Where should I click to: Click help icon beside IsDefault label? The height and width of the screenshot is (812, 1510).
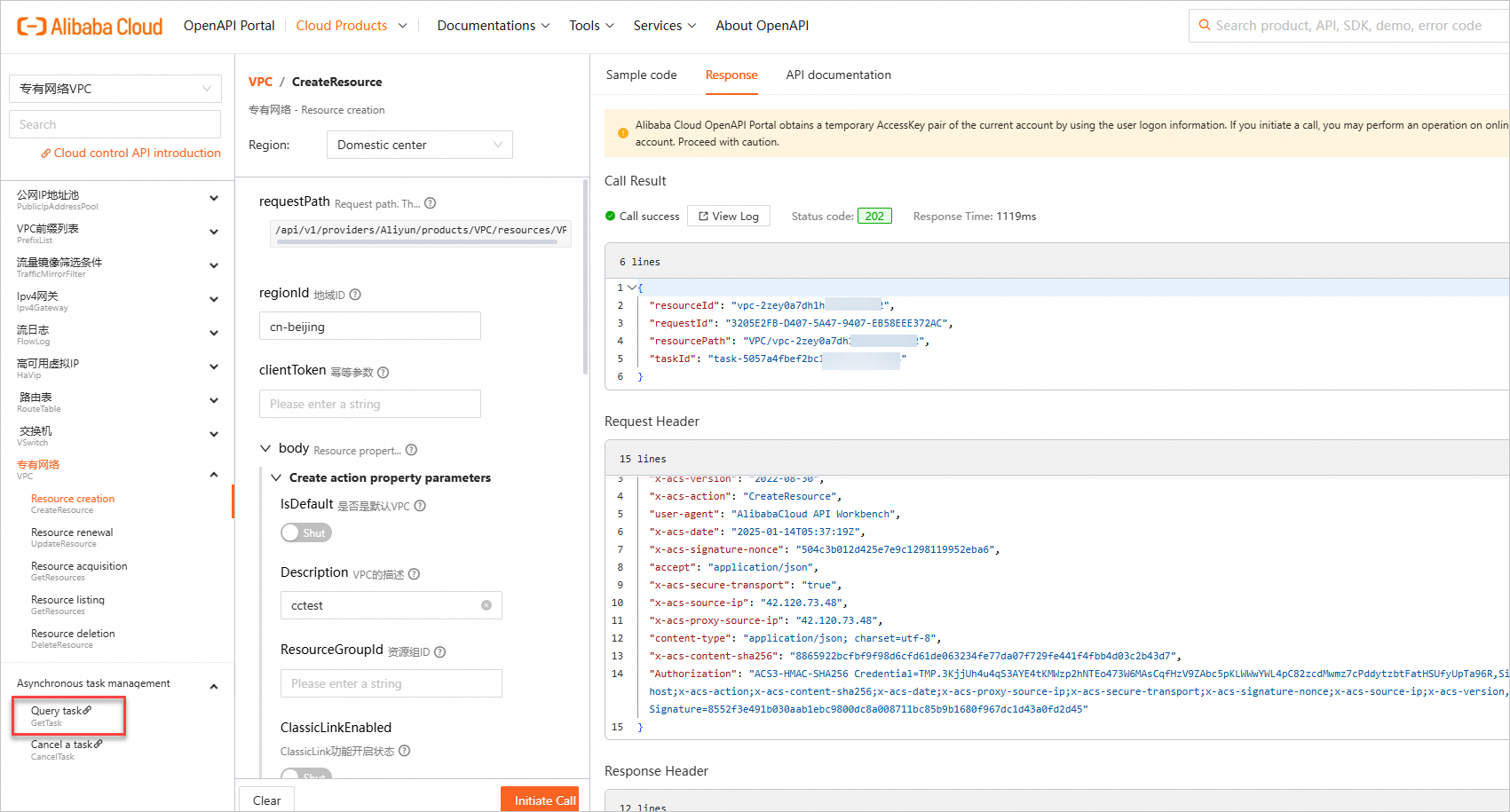click(421, 506)
